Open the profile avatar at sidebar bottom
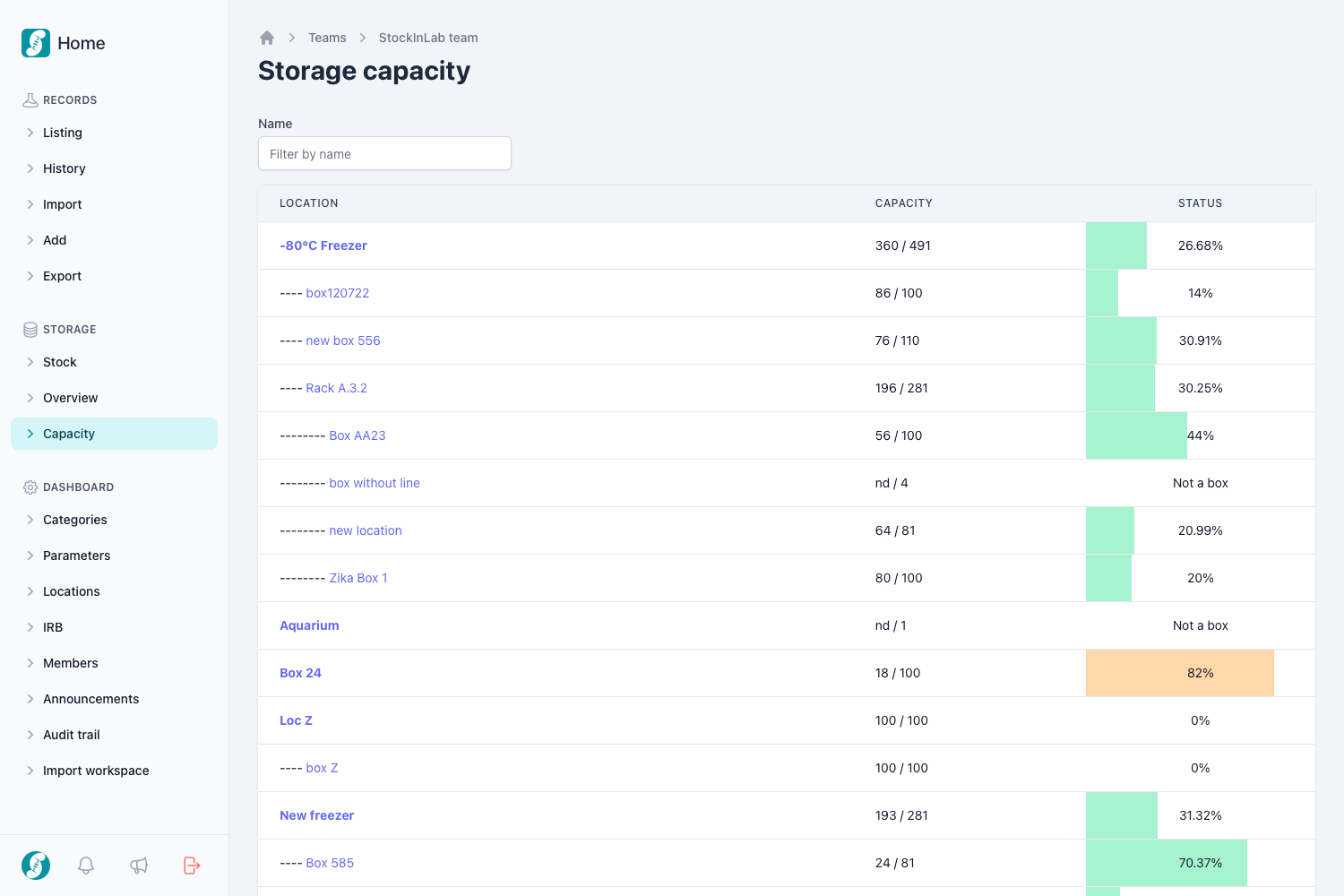Image resolution: width=1344 pixels, height=896 pixels. (36, 866)
